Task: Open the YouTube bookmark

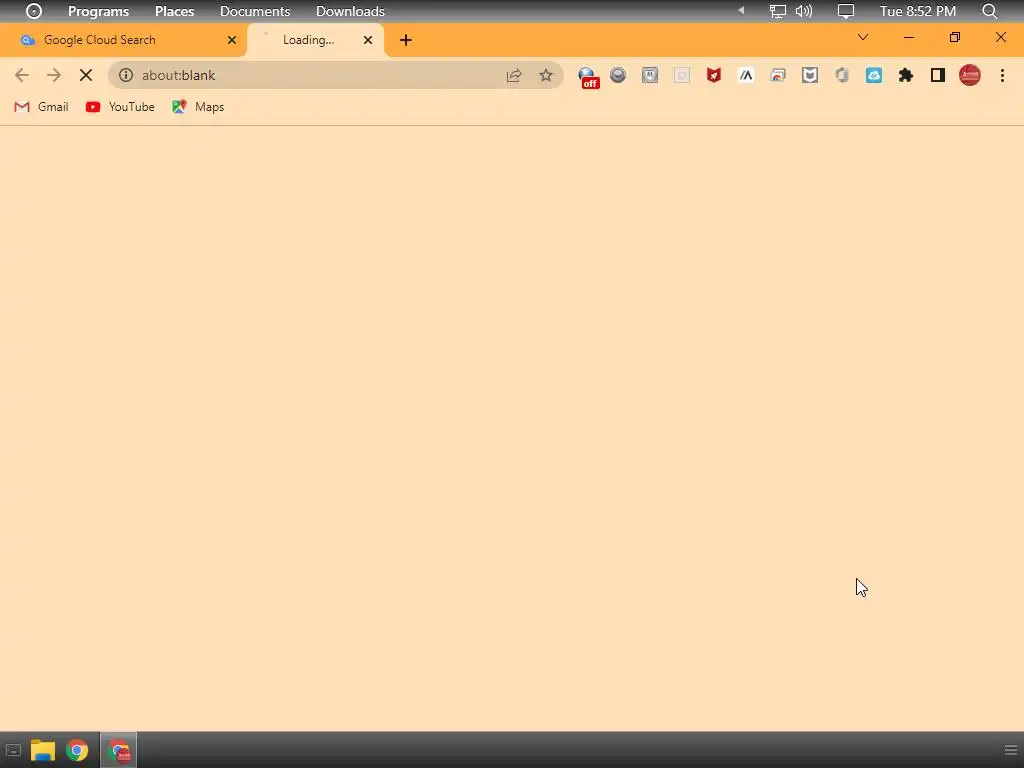Action: pos(120,106)
